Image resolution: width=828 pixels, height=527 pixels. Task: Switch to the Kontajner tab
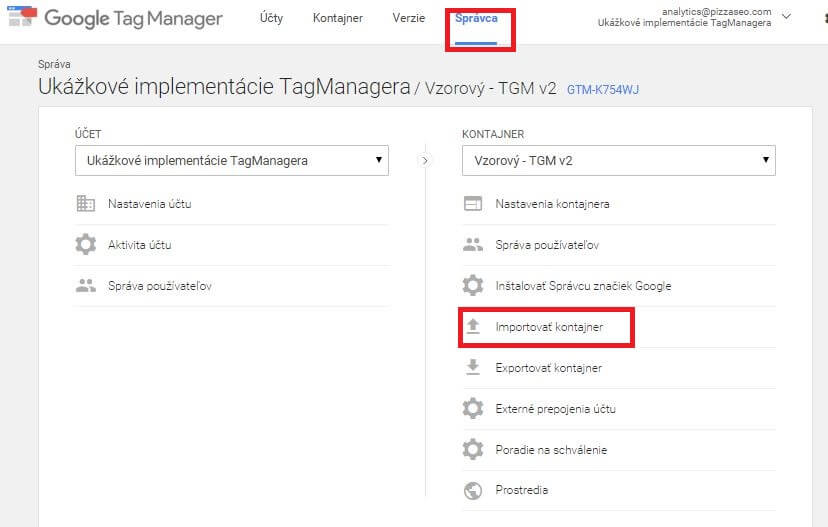[338, 18]
